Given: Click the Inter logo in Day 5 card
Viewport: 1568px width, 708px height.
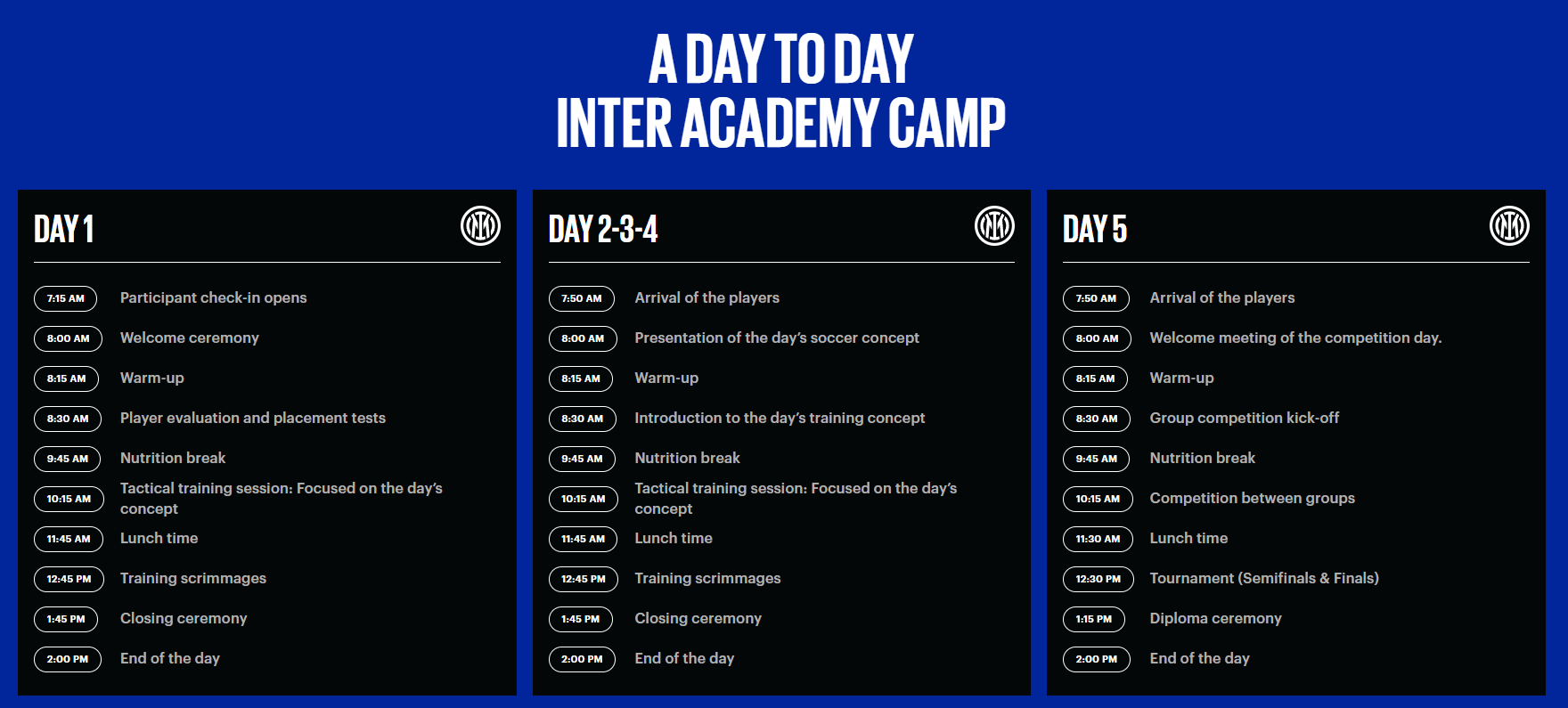Looking at the screenshot, I should pyautogui.click(x=1509, y=226).
